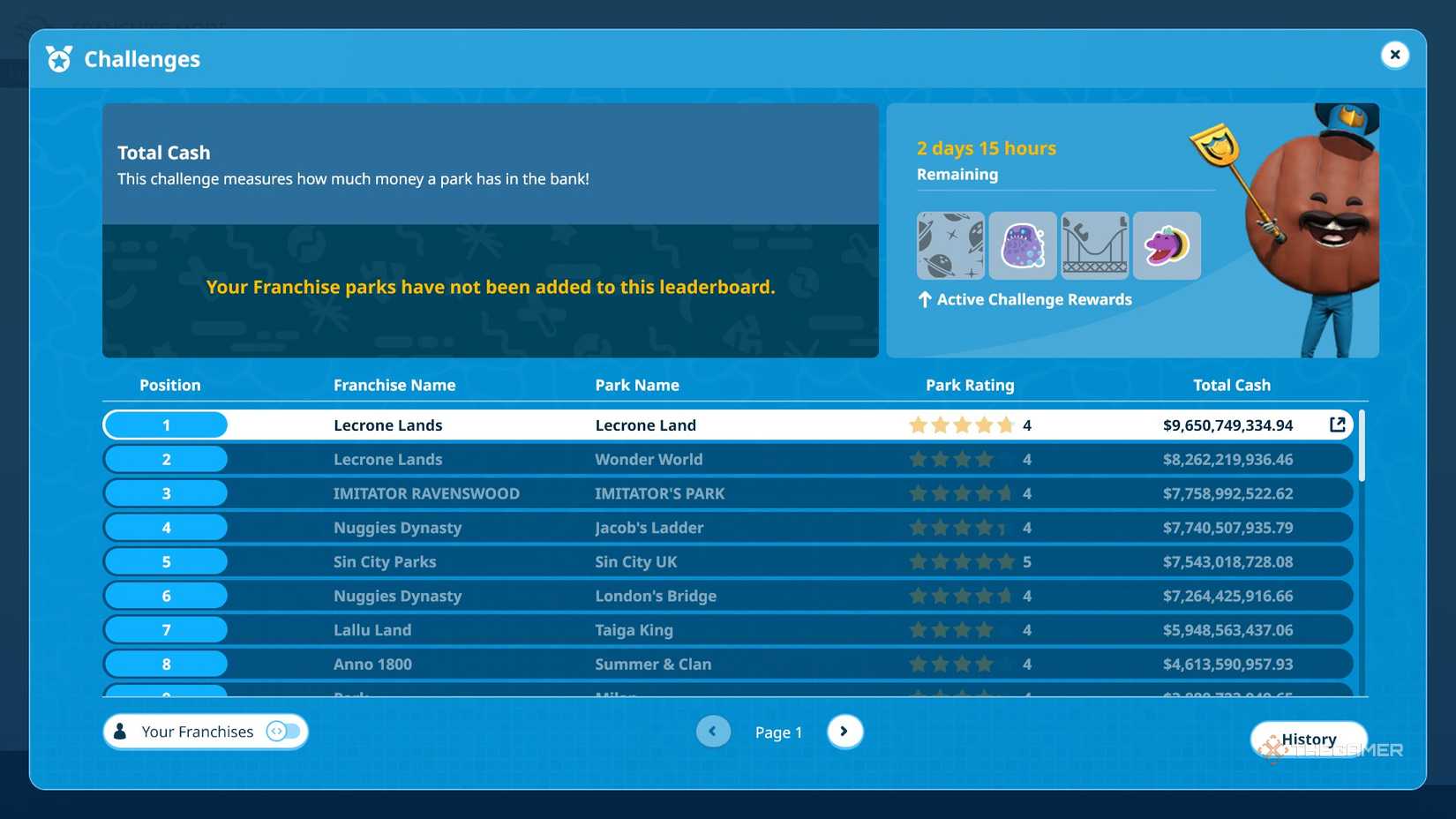
Task: Select the purple blob monster reward icon
Action: pos(1022,245)
